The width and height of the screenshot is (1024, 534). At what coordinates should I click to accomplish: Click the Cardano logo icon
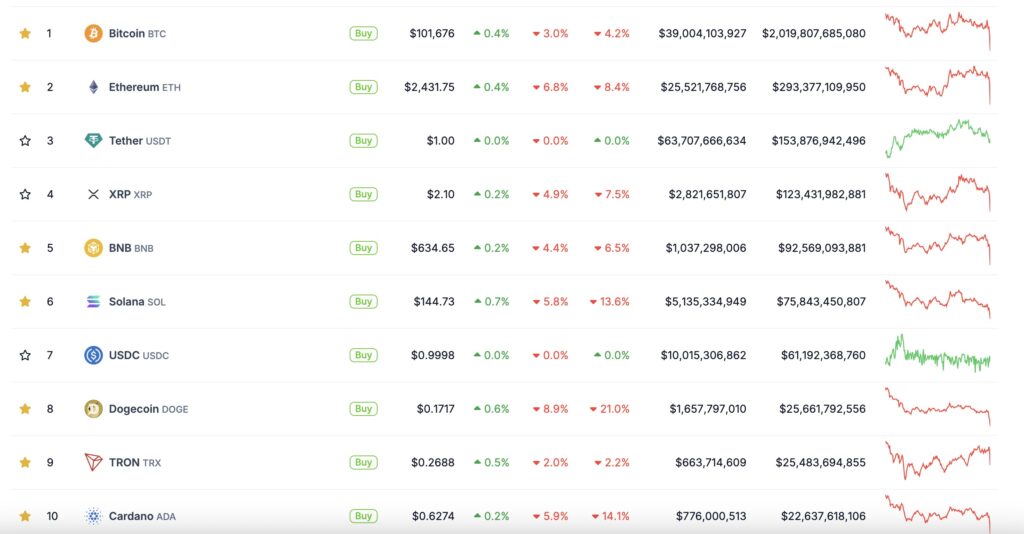pyautogui.click(x=93, y=516)
